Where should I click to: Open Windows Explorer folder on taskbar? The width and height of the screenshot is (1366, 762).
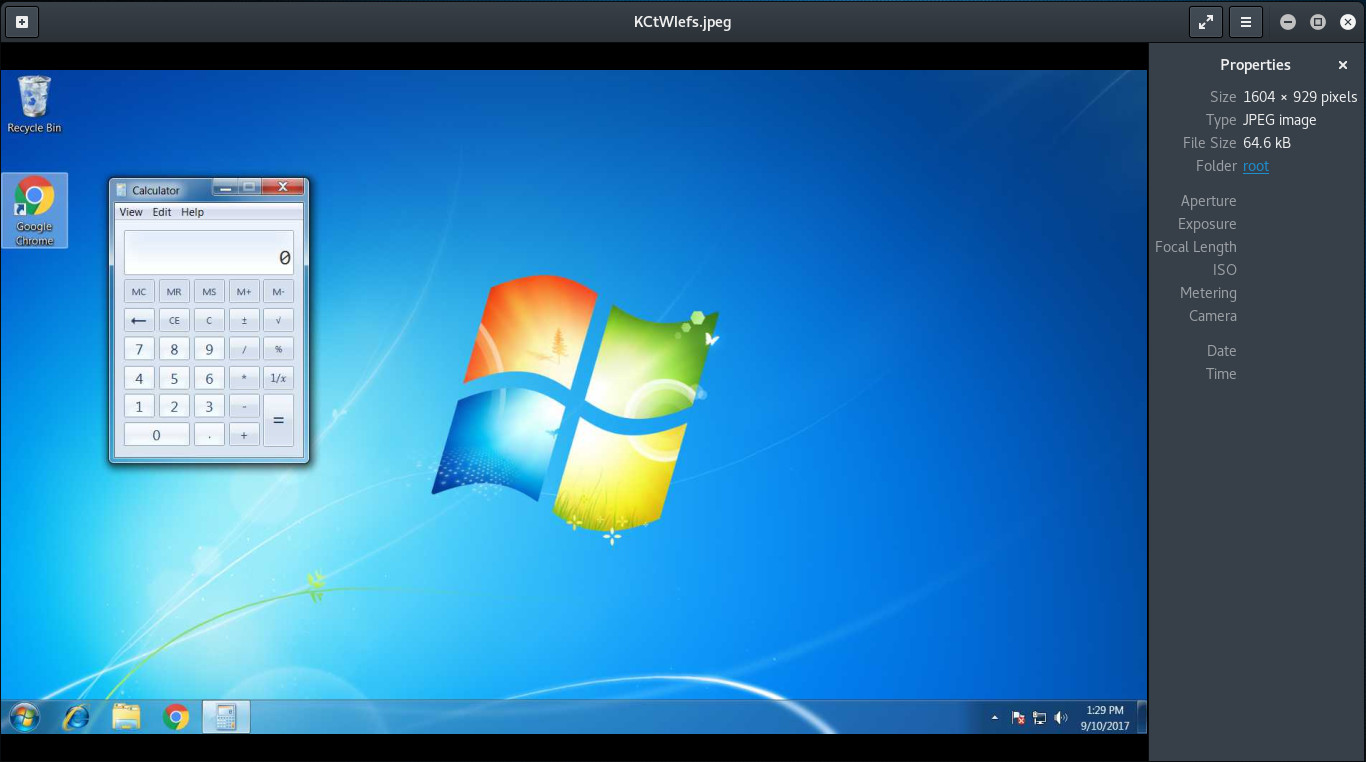click(126, 717)
